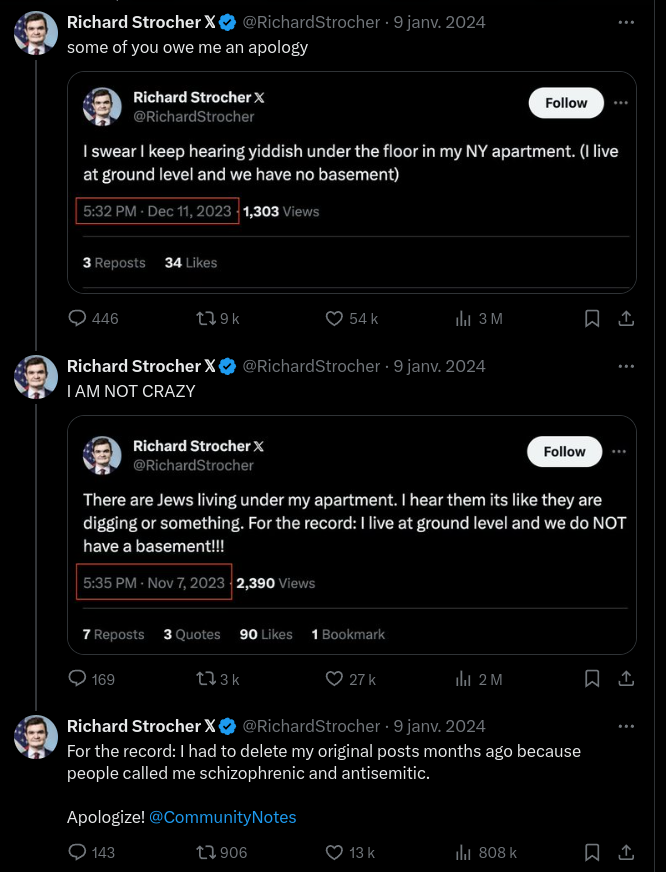The width and height of the screenshot is (666, 872).
Task: Share the 'I AM NOT CRAZY' tweet
Action: (x=626, y=678)
